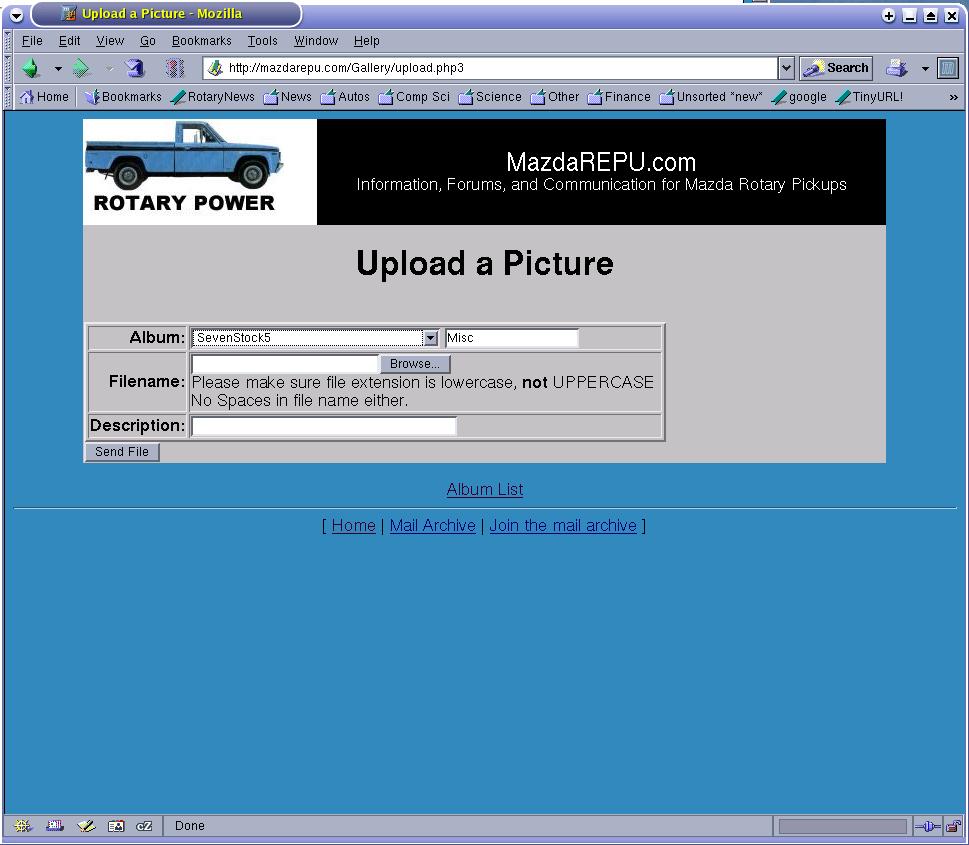Open the Home bookmark in the personal toolbar

click(x=44, y=97)
